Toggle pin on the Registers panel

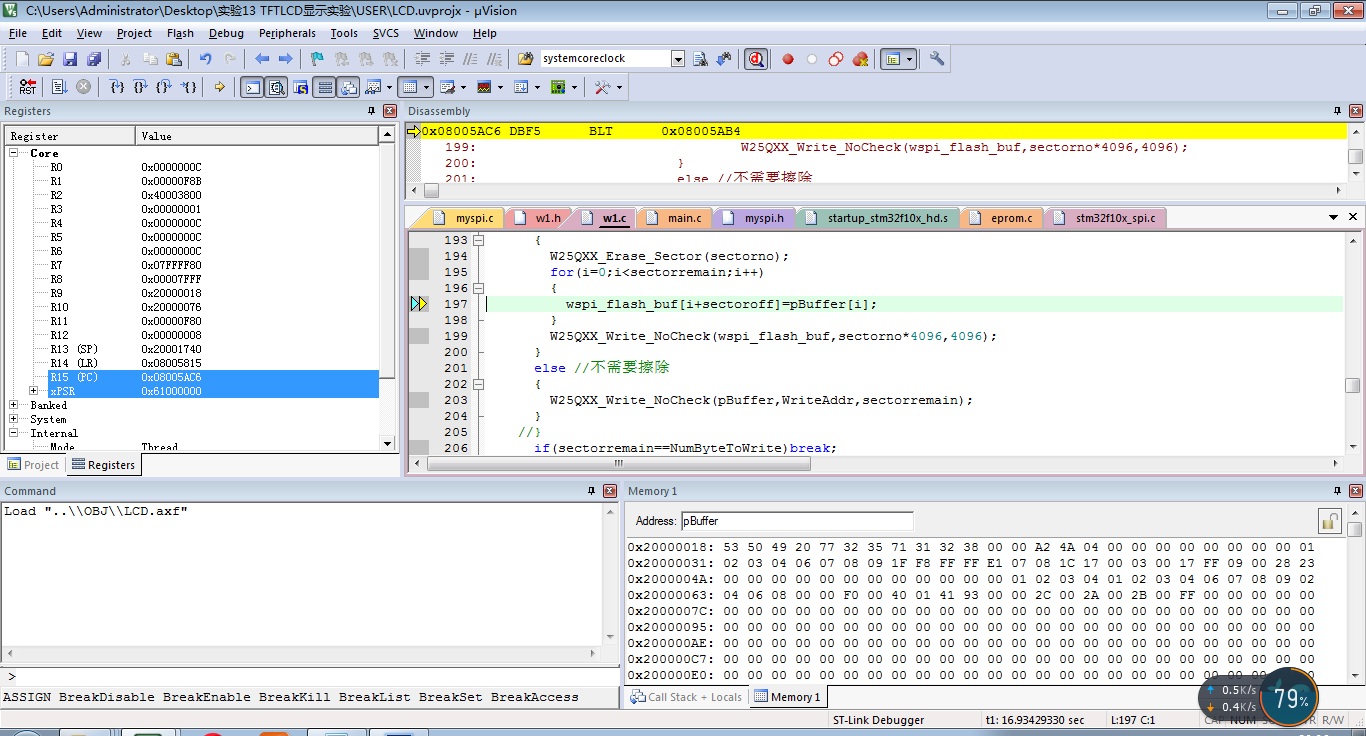click(371, 111)
